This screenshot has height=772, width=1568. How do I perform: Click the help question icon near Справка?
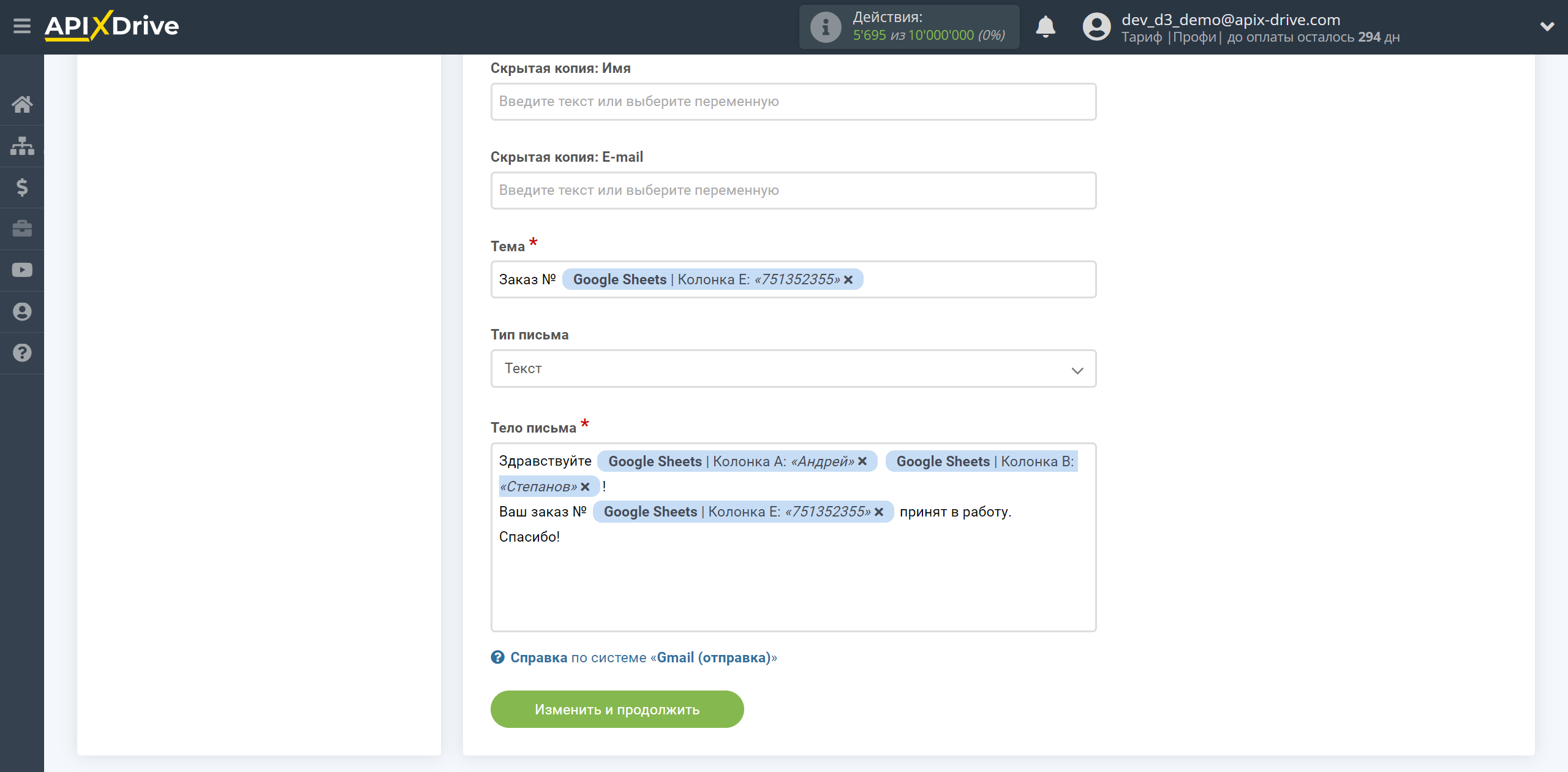497,657
